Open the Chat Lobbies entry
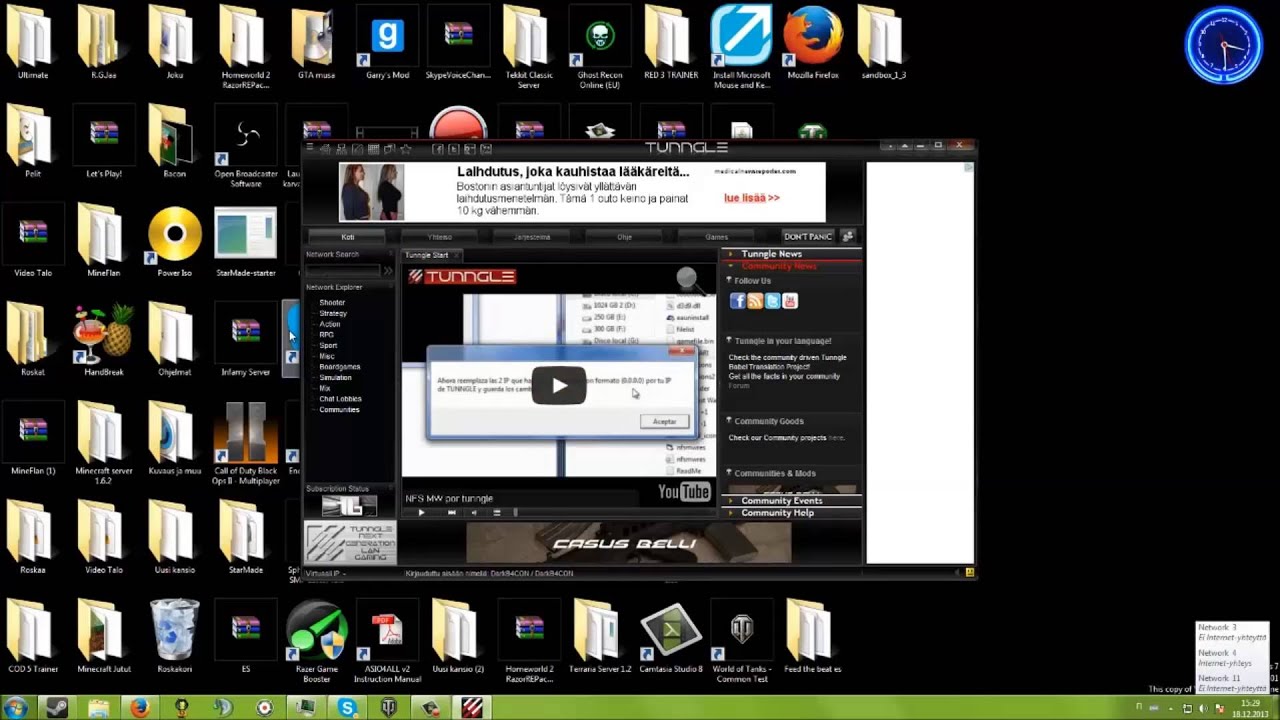The height and width of the screenshot is (720, 1280). 340,399
